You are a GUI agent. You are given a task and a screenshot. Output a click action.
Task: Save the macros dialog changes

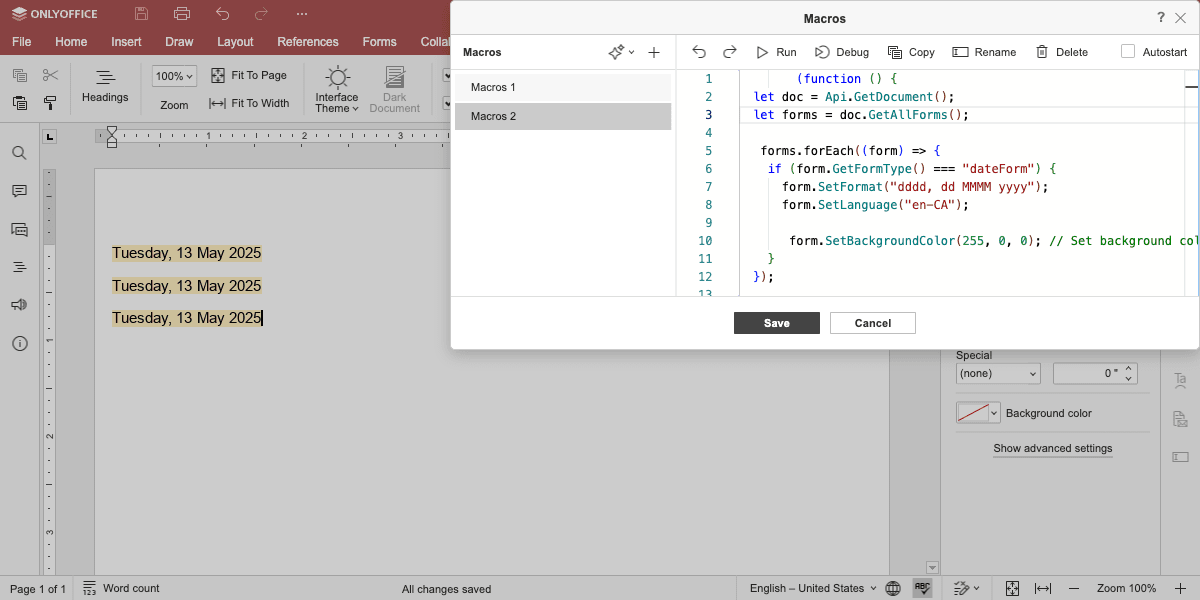pos(777,323)
